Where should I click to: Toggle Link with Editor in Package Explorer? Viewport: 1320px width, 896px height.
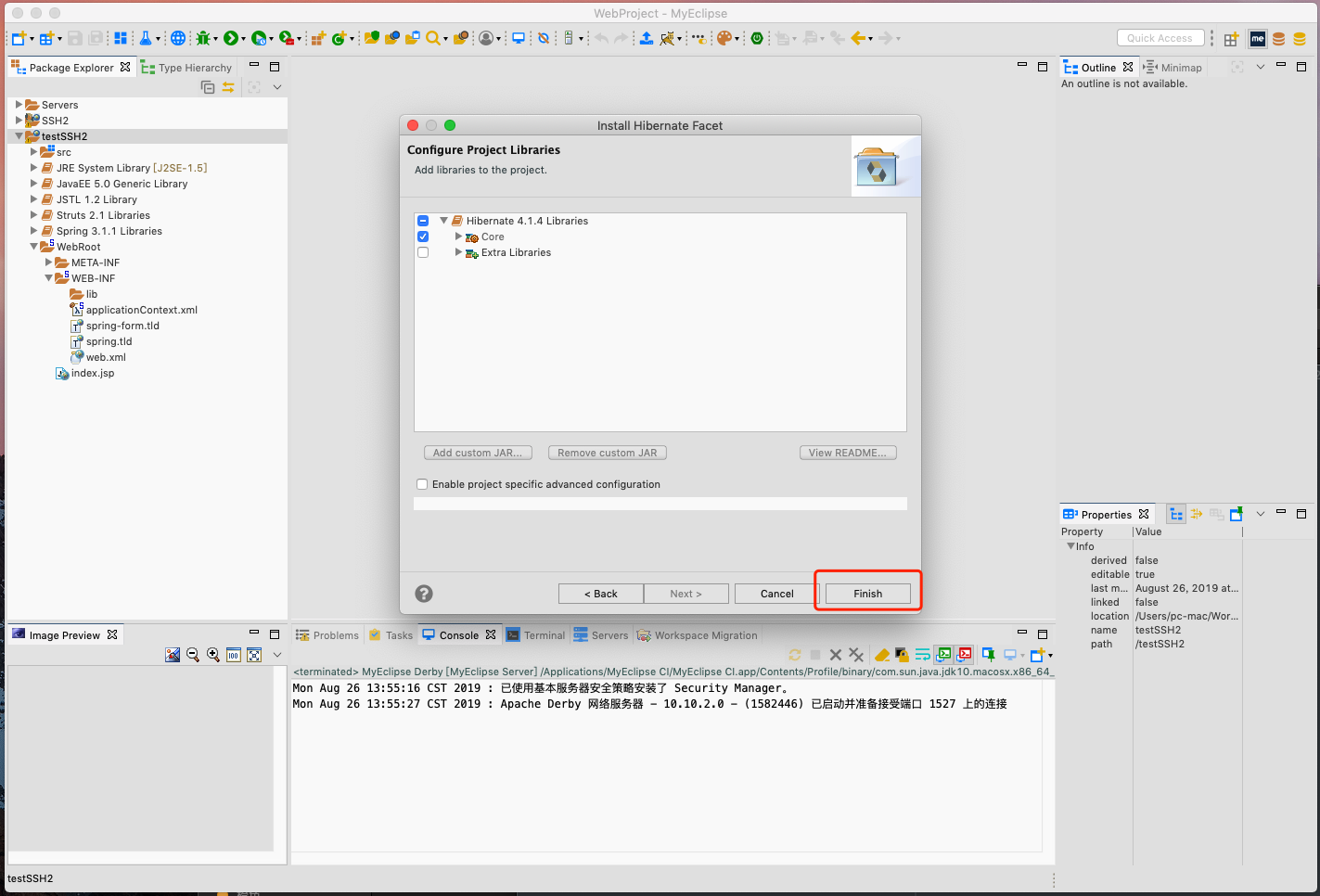click(x=228, y=87)
